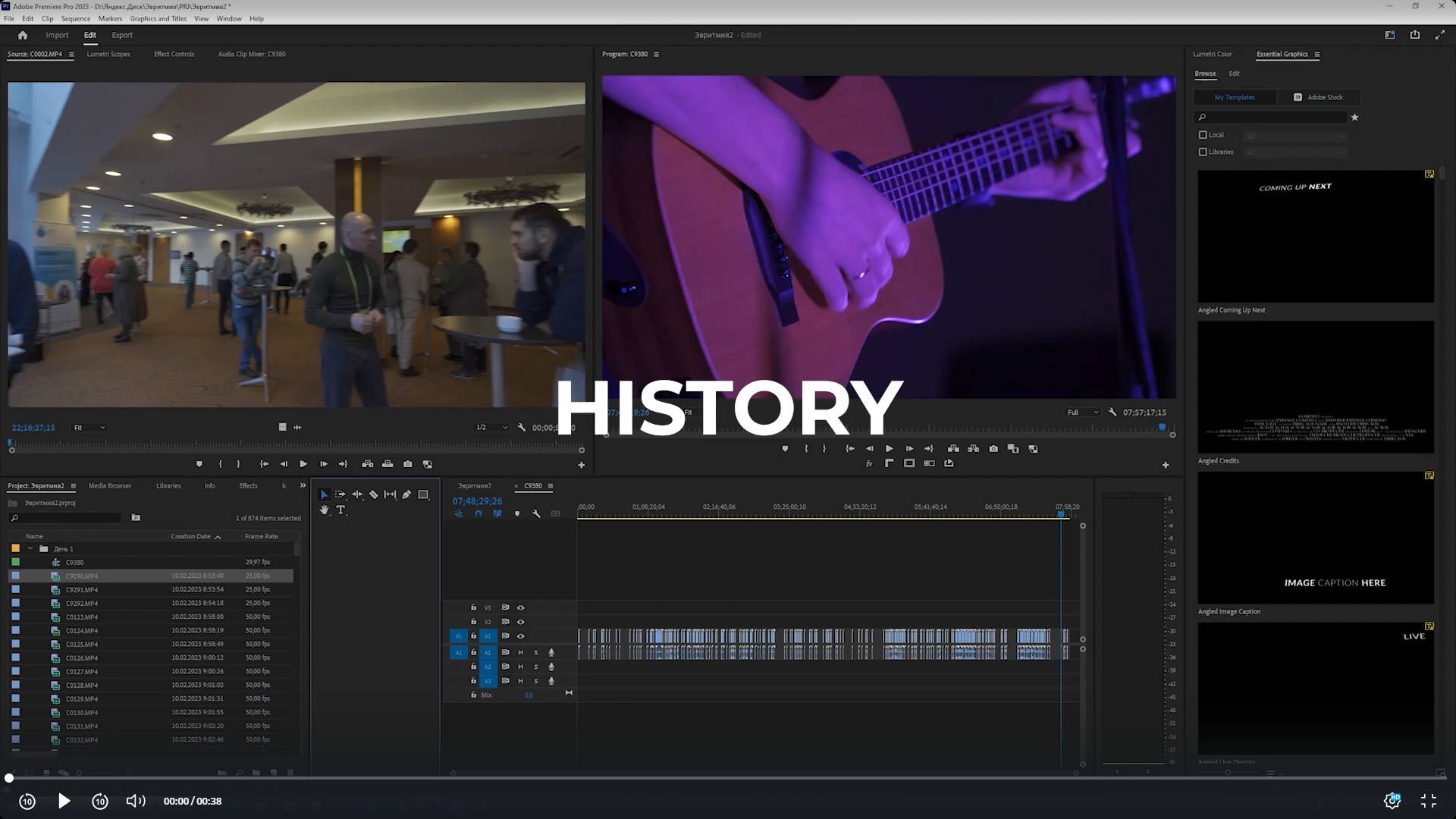Open Source monitor Fit zoom dropdown
Screen dimensions: 1456x819
point(89,428)
